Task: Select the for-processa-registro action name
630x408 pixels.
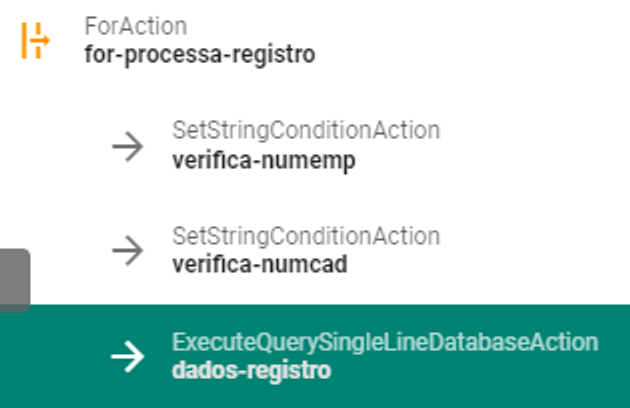Action: (199, 54)
